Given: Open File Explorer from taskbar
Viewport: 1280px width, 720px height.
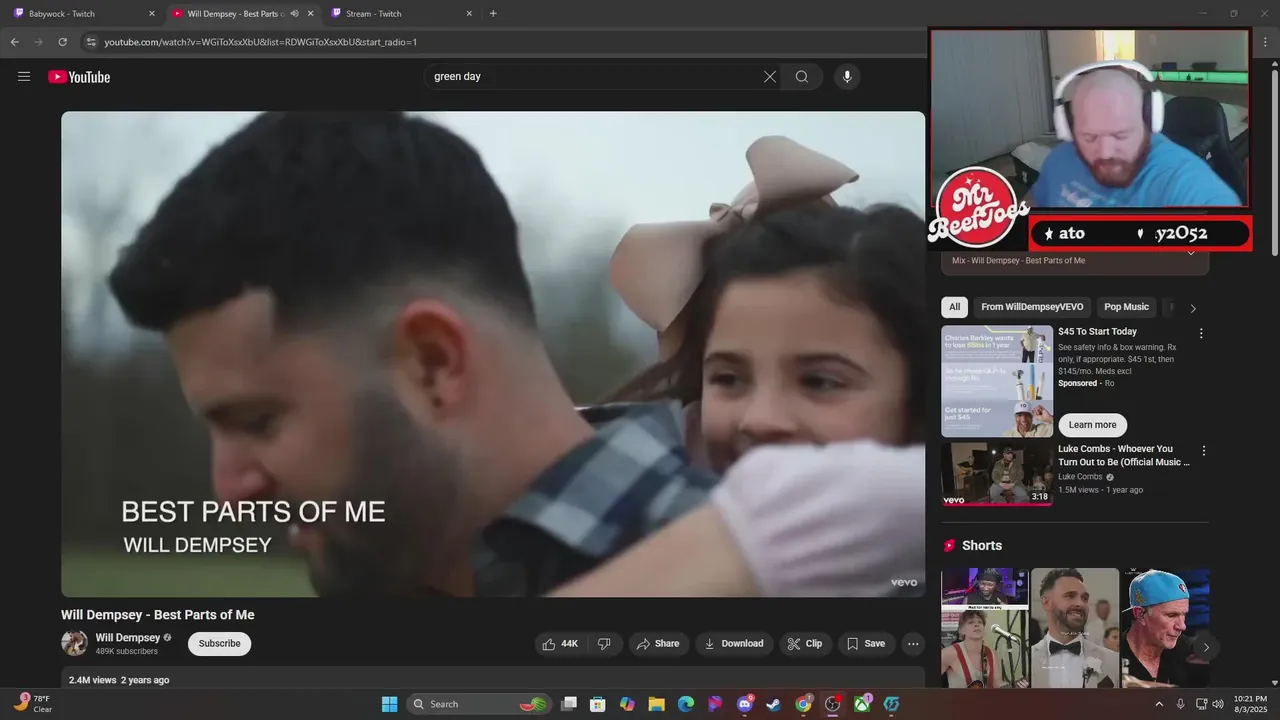Looking at the screenshot, I should pyautogui.click(x=657, y=704).
